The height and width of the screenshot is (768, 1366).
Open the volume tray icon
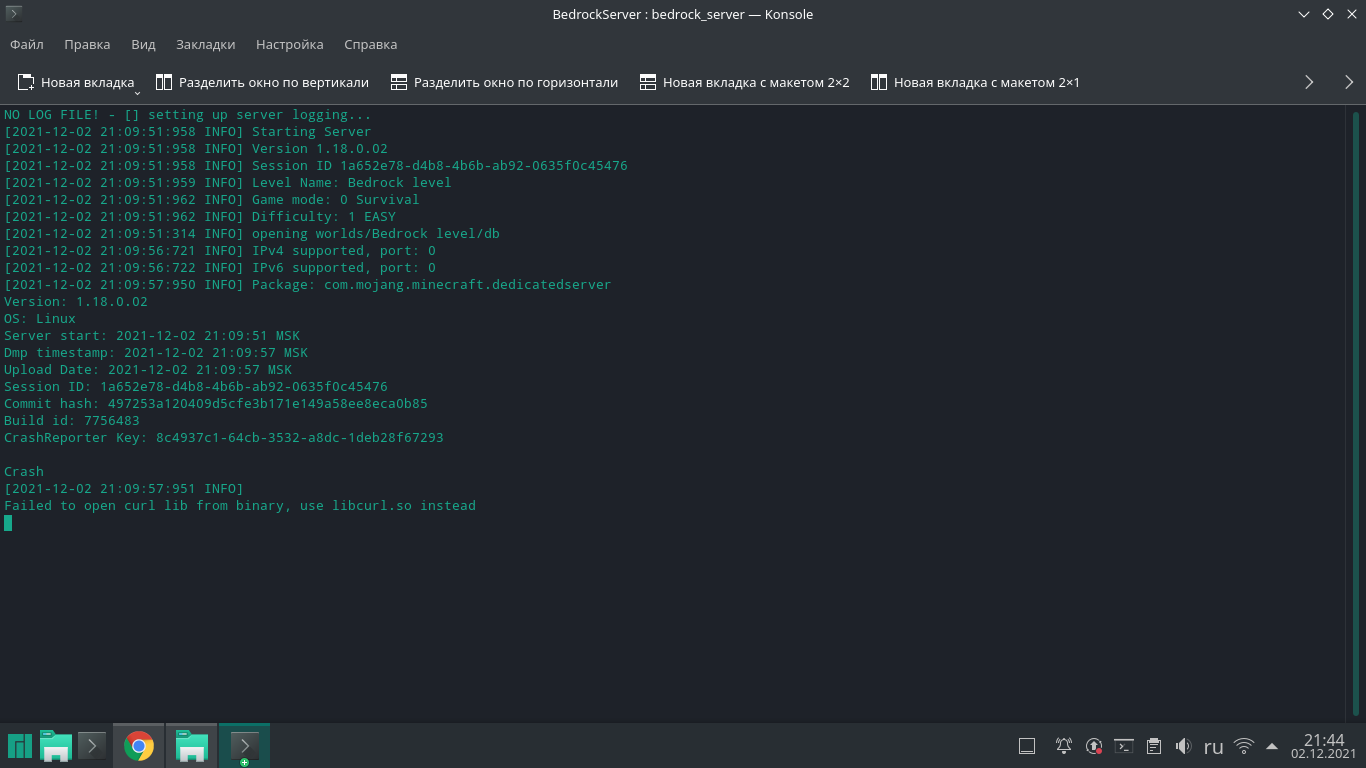point(1184,746)
